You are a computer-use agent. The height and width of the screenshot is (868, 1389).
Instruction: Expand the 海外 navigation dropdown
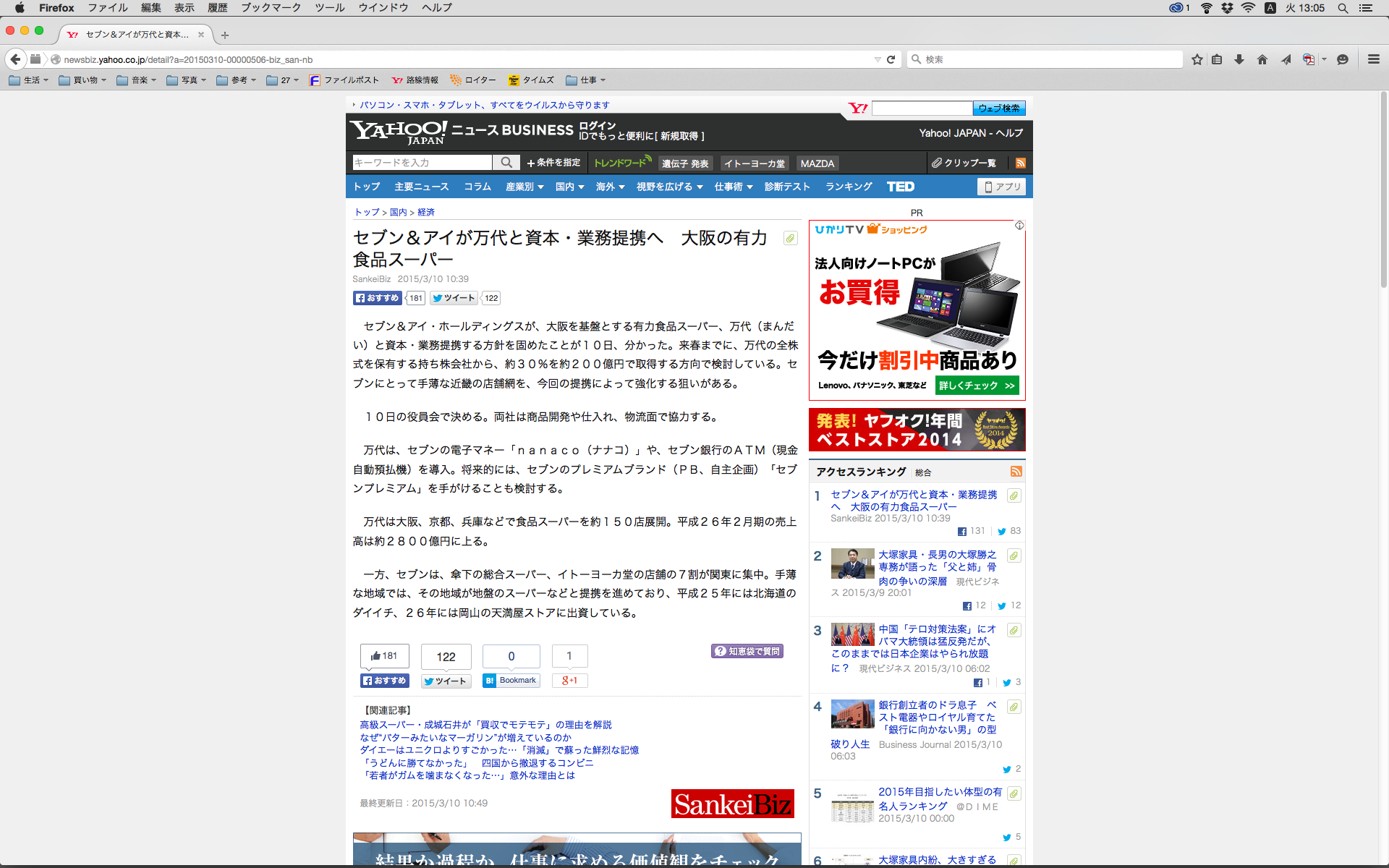click(609, 187)
